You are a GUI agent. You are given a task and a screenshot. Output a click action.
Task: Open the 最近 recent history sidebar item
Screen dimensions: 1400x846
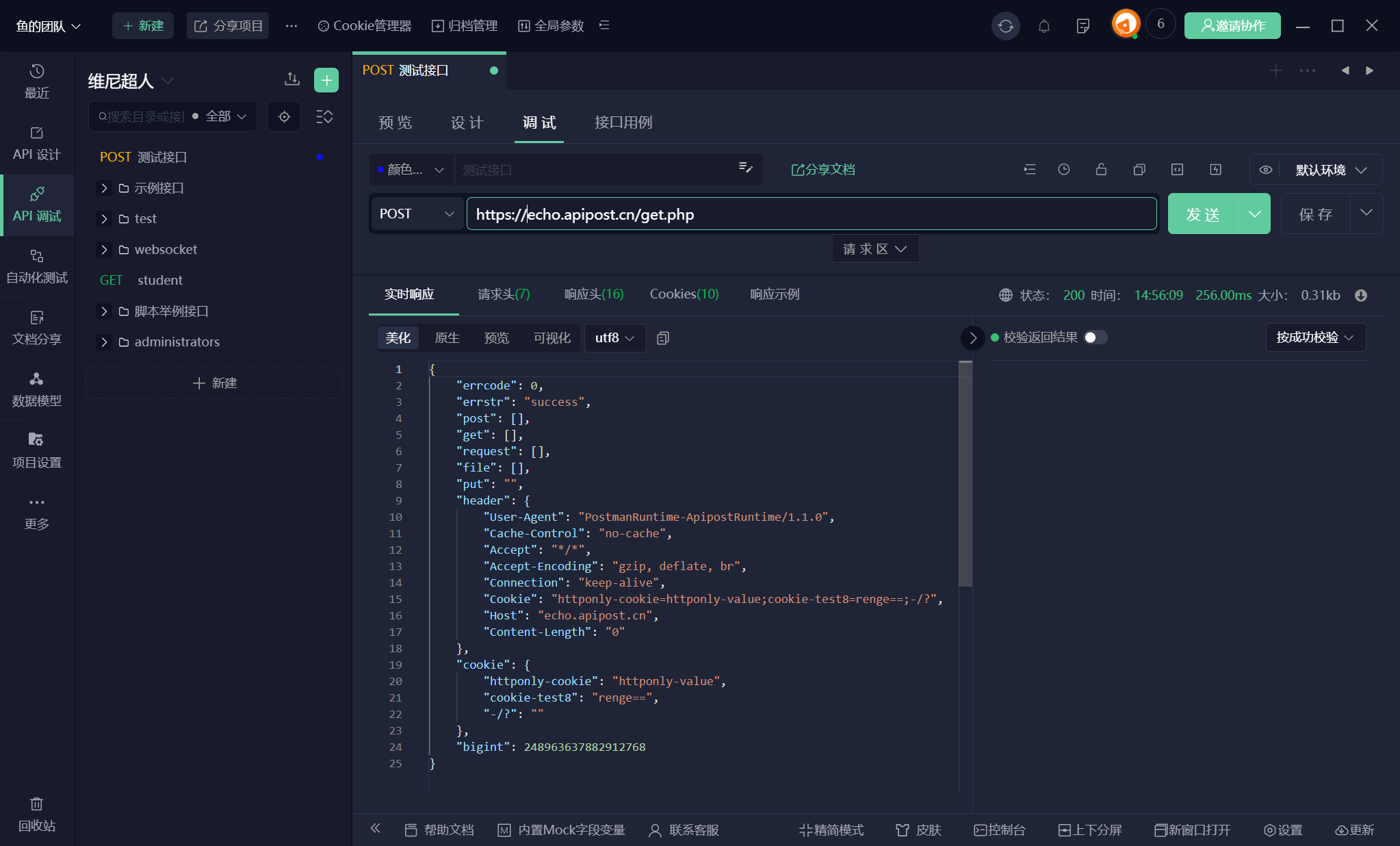(37, 81)
